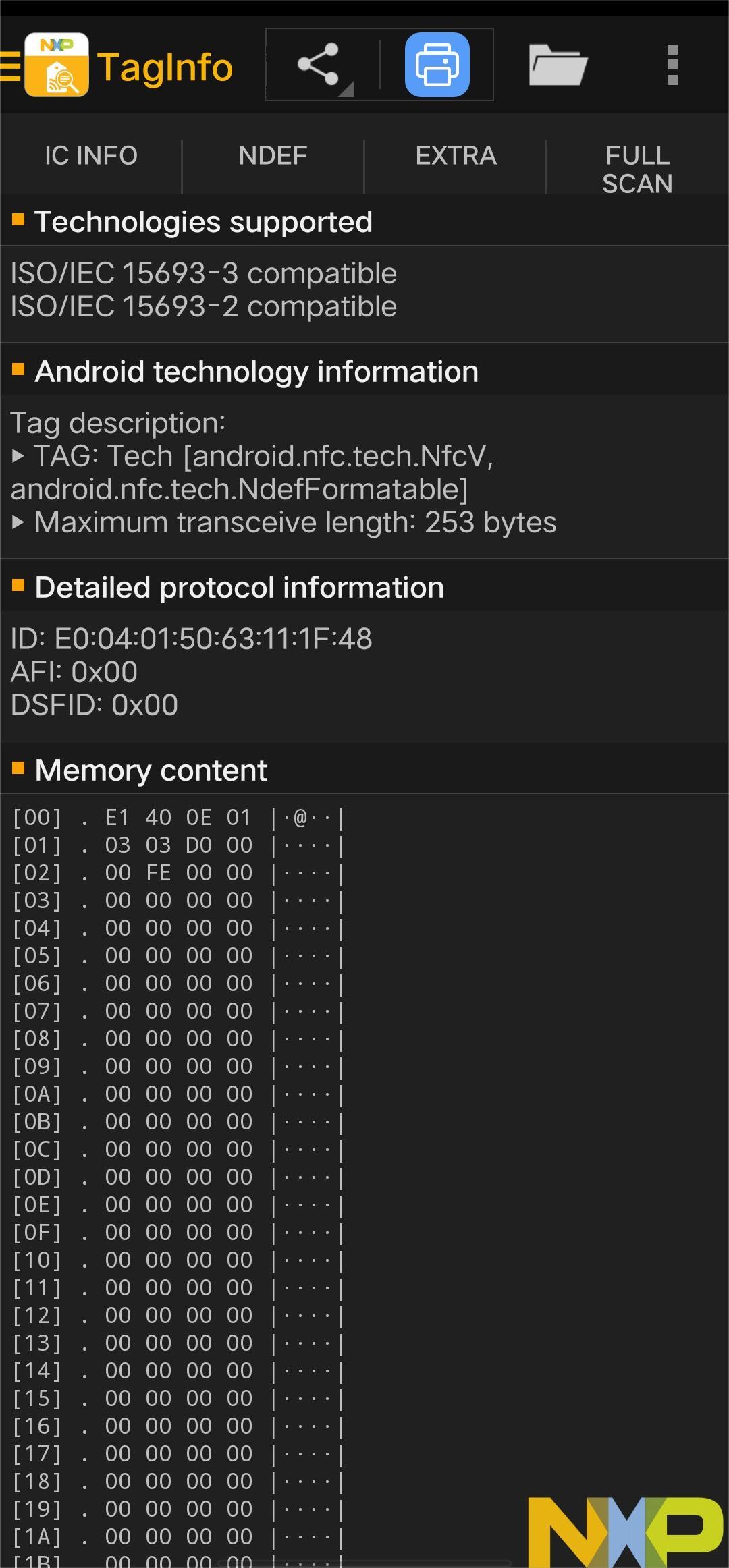The width and height of the screenshot is (729, 1568).
Task: Expand share dropdown corner arrow
Action: click(x=347, y=89)
